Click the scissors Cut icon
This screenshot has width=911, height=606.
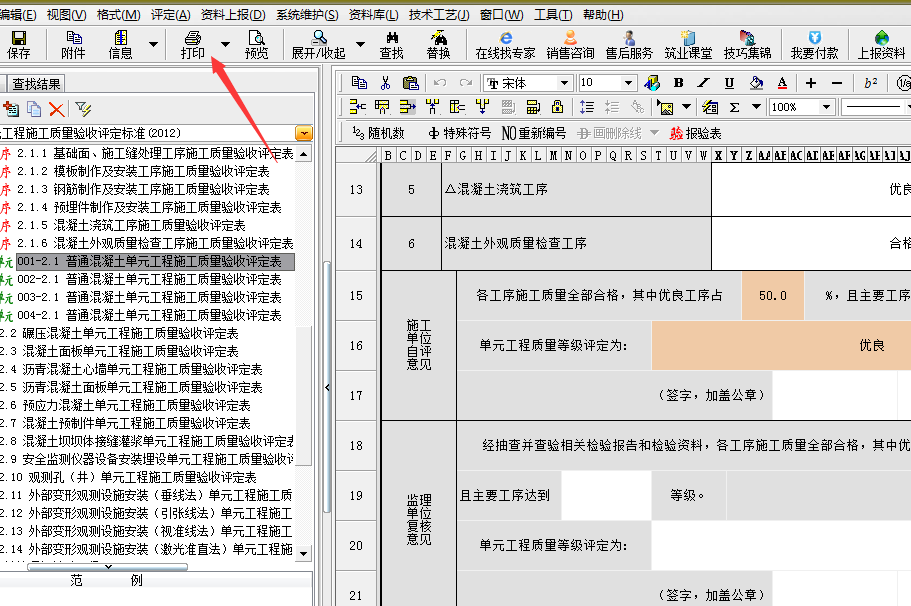click(x=384, y=83)
